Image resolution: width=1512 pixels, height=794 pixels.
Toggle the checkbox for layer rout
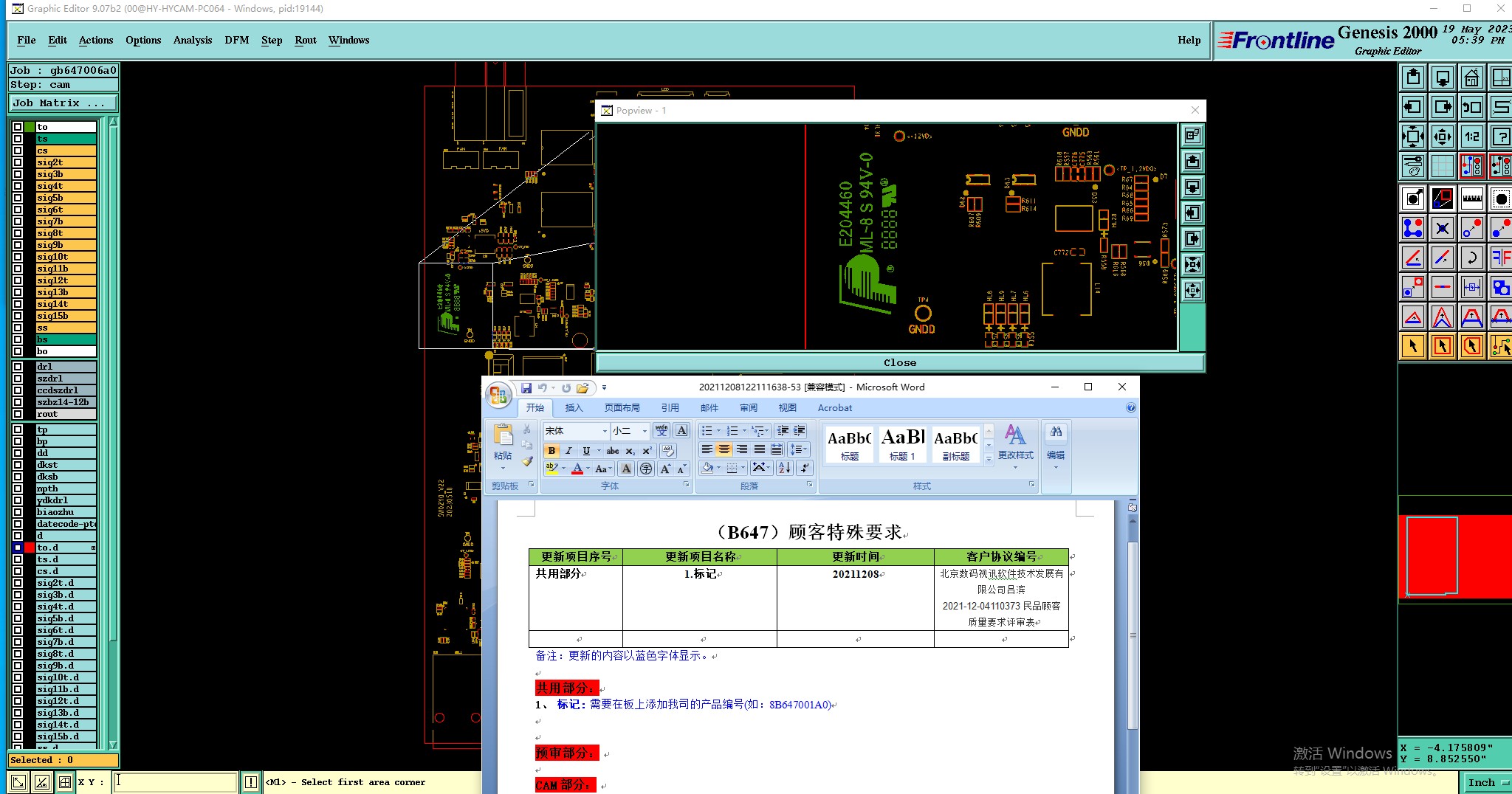click(18, 414)
